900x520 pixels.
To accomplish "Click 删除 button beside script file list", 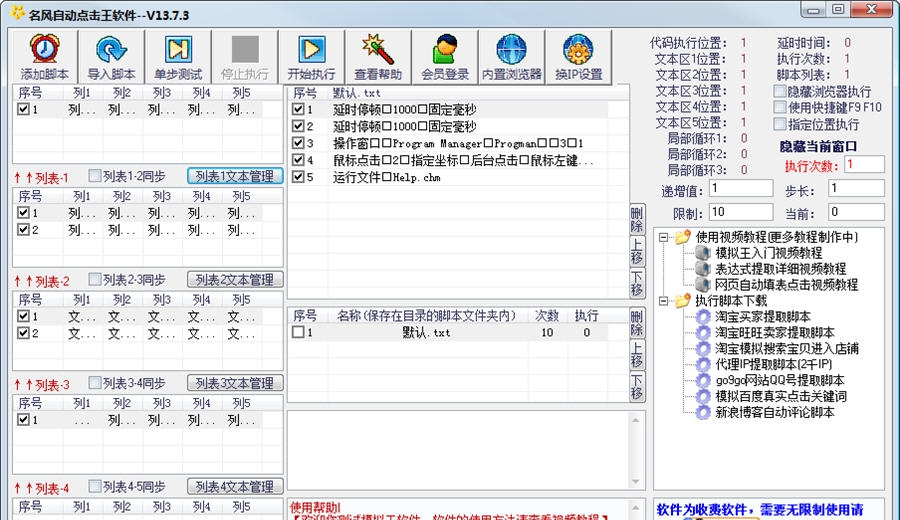I will point(637,323).
